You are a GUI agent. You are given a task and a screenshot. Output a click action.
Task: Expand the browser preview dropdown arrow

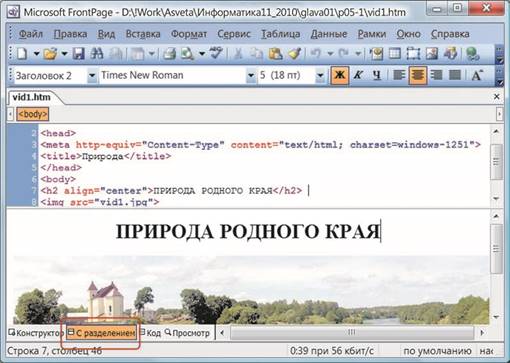tap(202, 53)
